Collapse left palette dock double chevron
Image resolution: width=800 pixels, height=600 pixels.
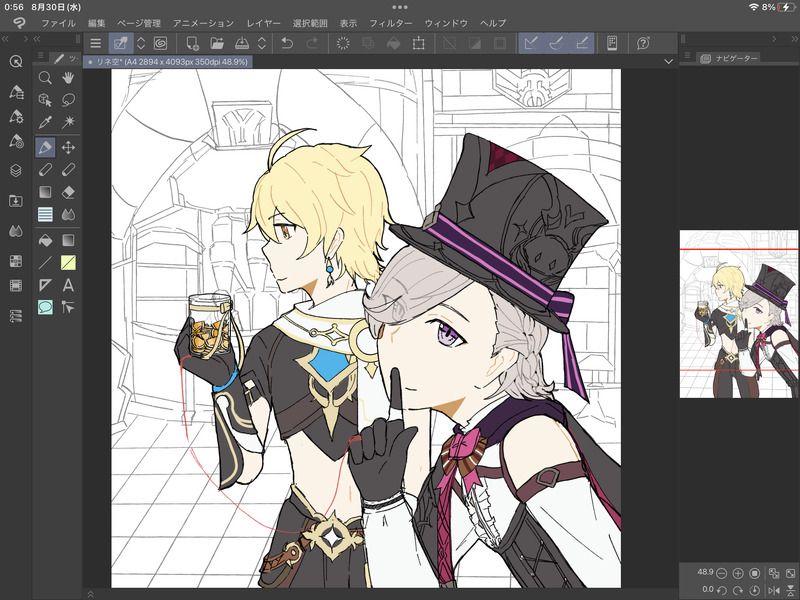coord(5,39)
